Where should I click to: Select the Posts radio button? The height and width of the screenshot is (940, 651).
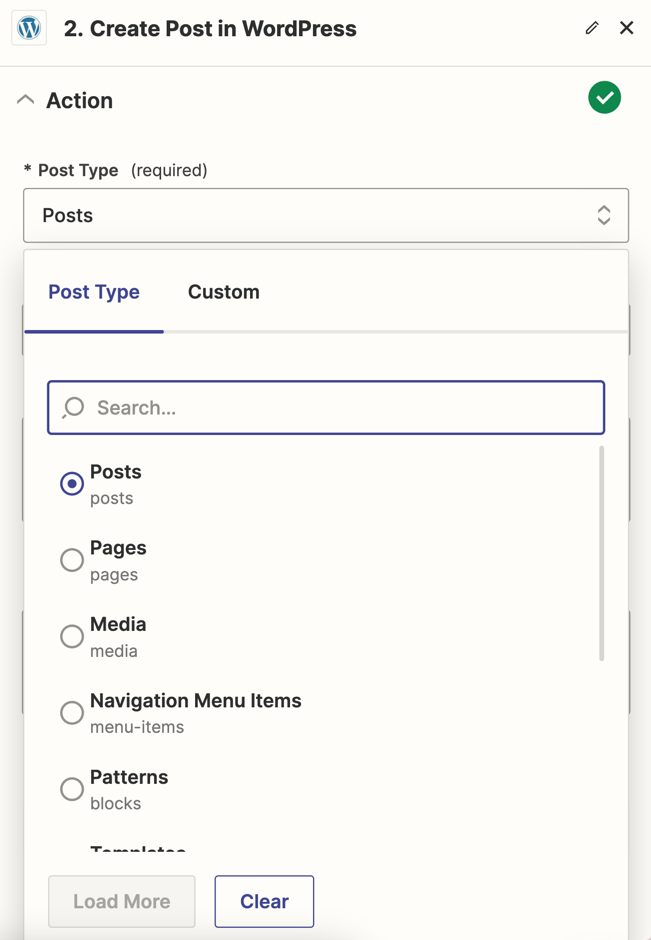click(72, 484)
